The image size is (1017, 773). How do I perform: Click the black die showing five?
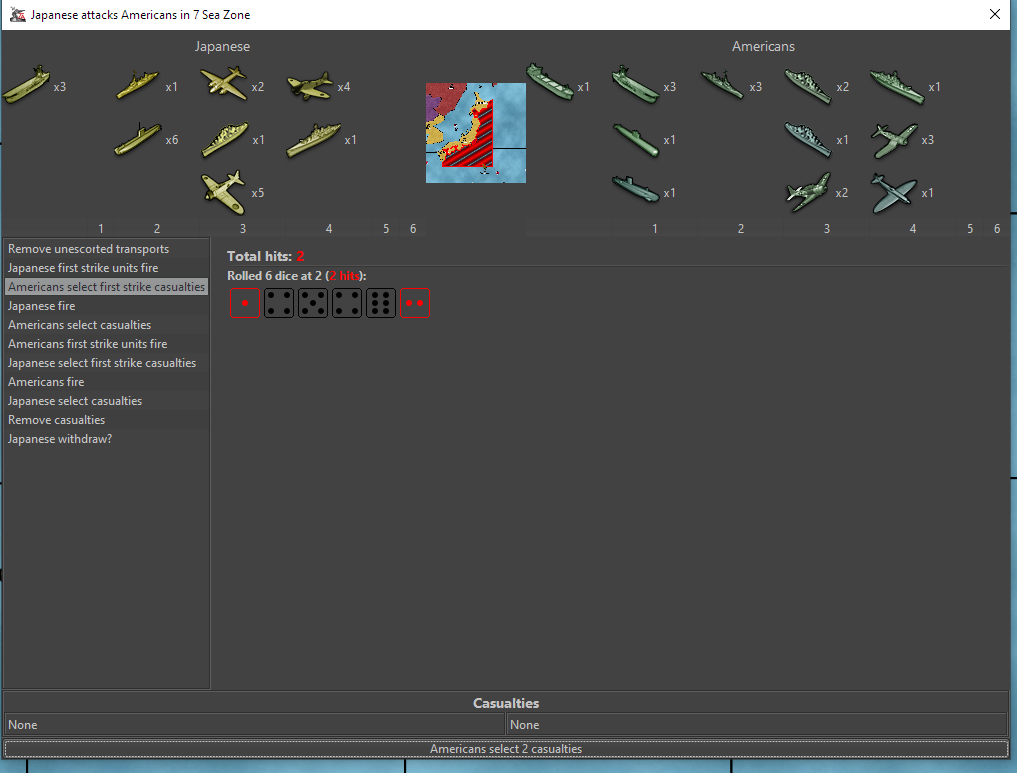(313, 303)
